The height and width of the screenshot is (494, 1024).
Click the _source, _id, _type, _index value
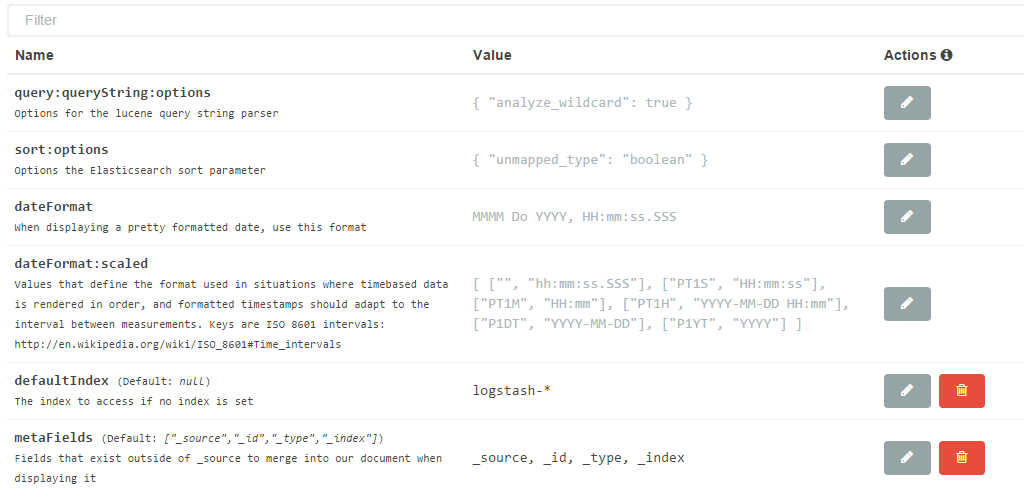[579, 458]
